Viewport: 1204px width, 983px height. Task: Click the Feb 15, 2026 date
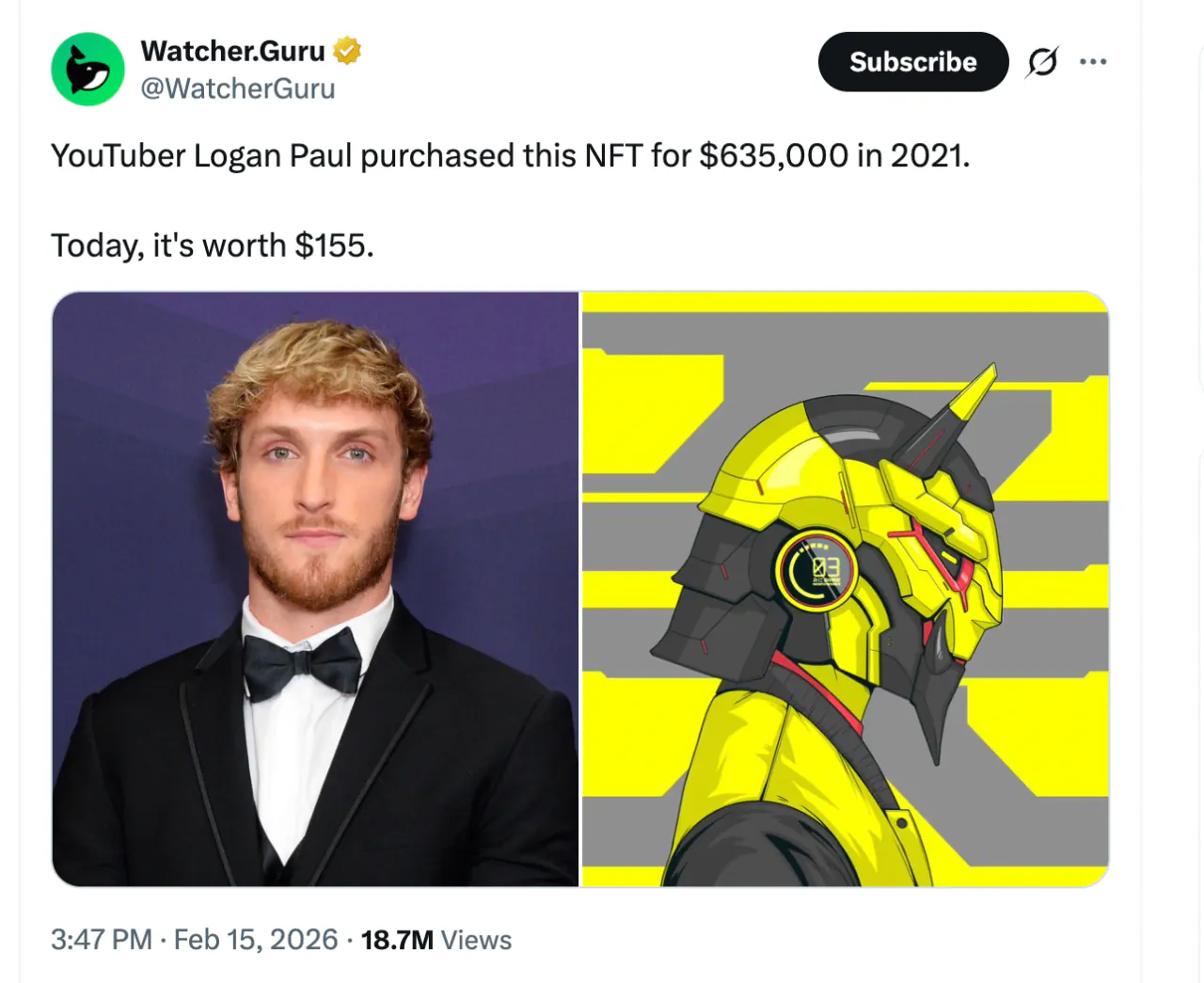[256, 940]
